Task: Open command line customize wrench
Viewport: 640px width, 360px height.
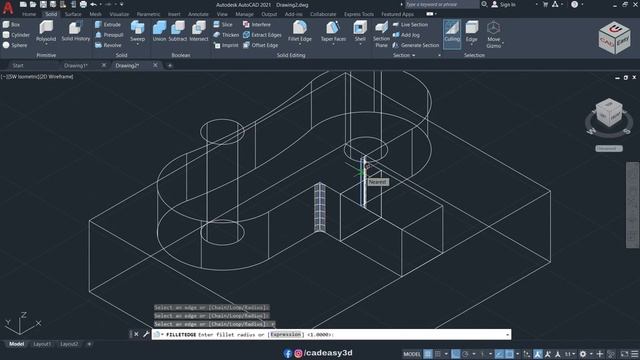Action: coord(146,334)
